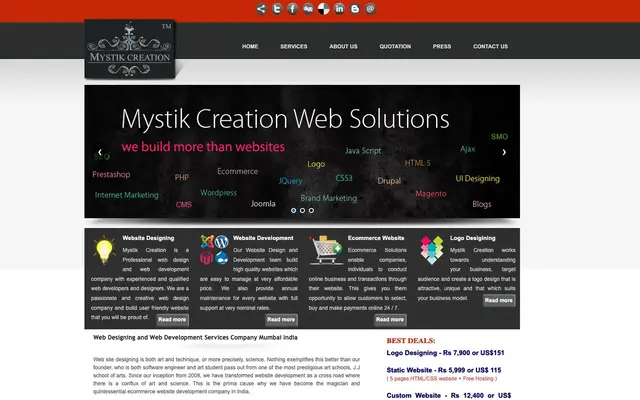Open the SERVICES menu item

(x=293, y=47)
